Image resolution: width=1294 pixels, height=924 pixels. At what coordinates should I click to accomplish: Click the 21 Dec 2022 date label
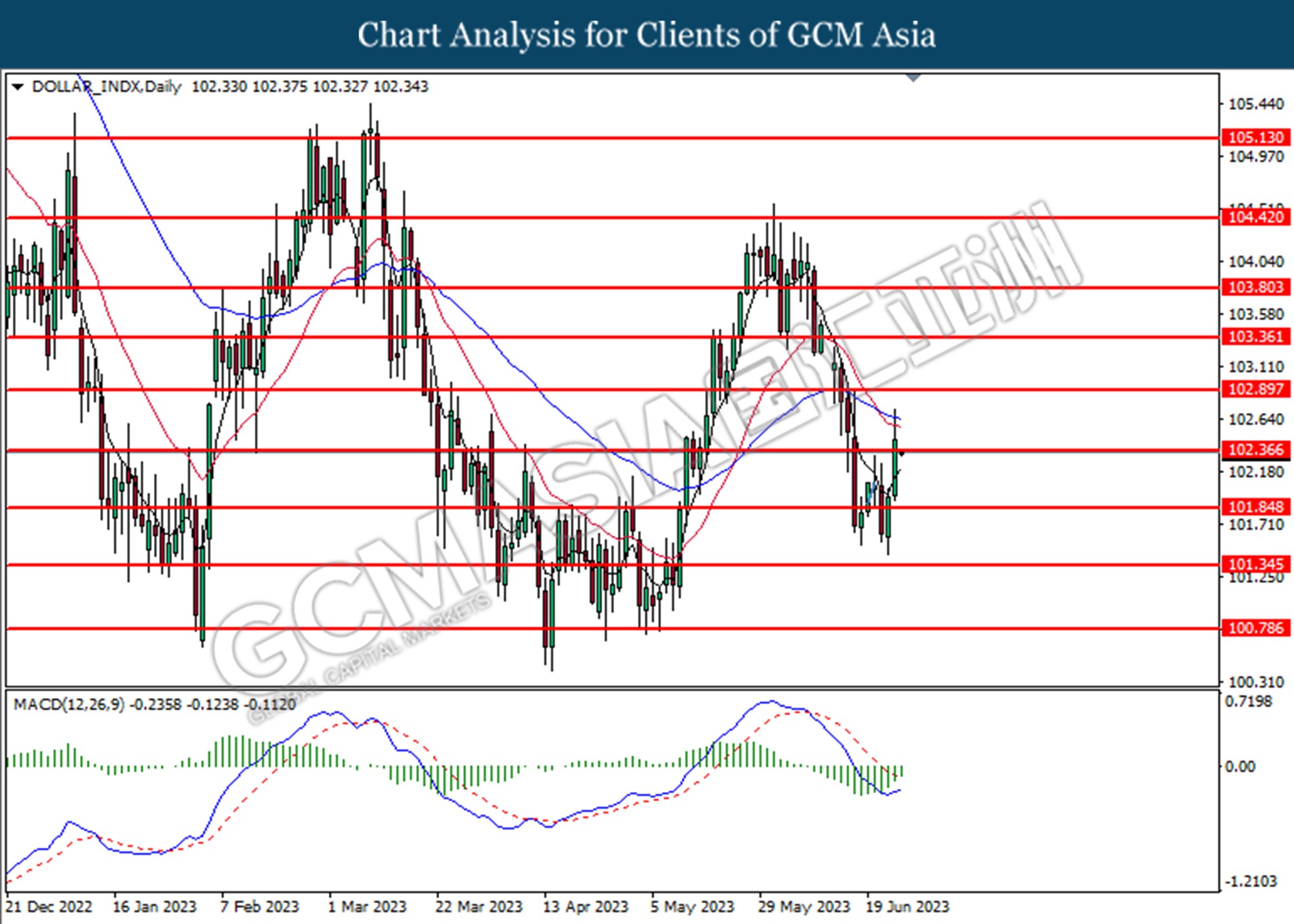(49, 907)
